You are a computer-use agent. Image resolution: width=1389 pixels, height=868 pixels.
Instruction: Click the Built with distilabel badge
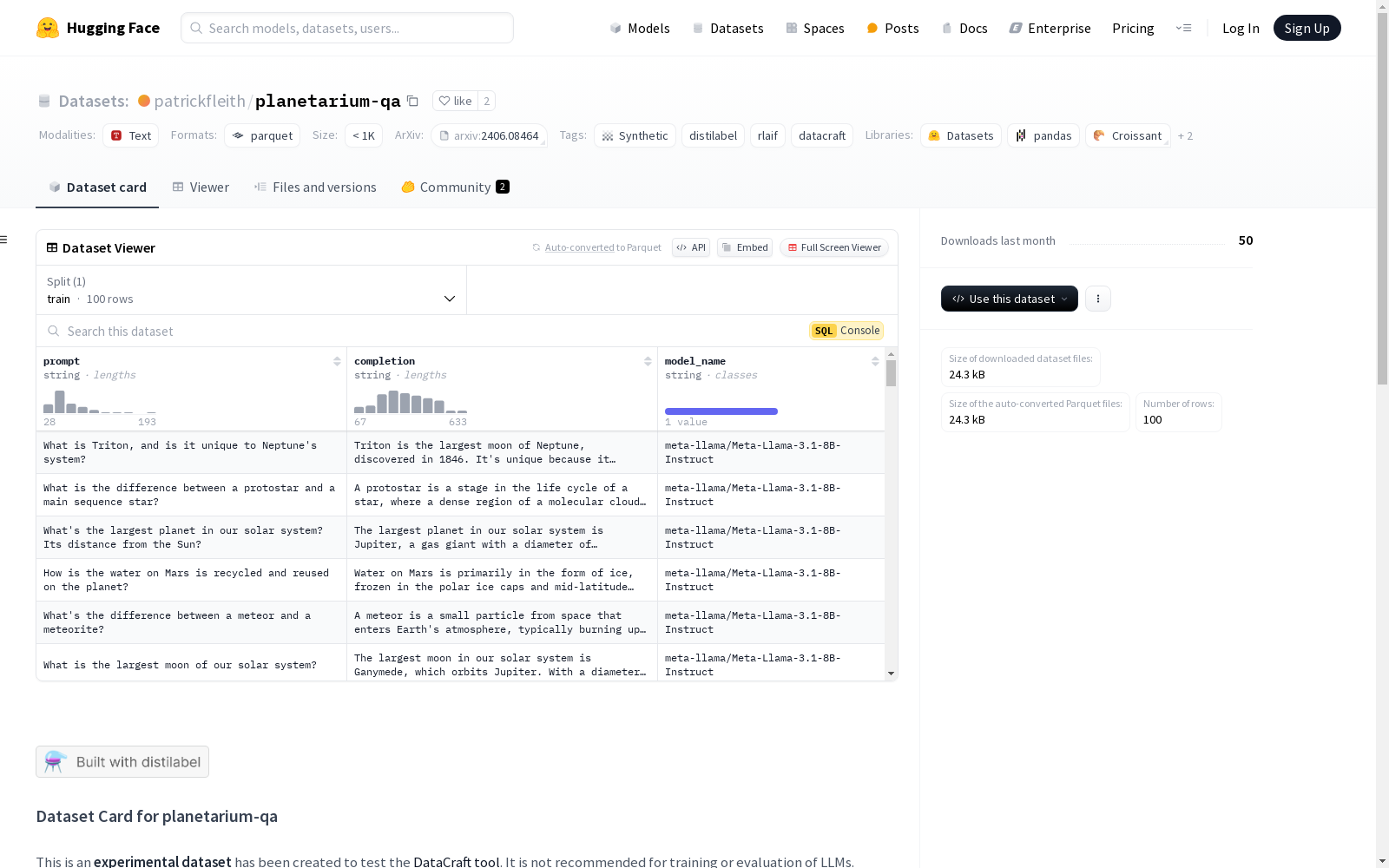coord(122,761)
